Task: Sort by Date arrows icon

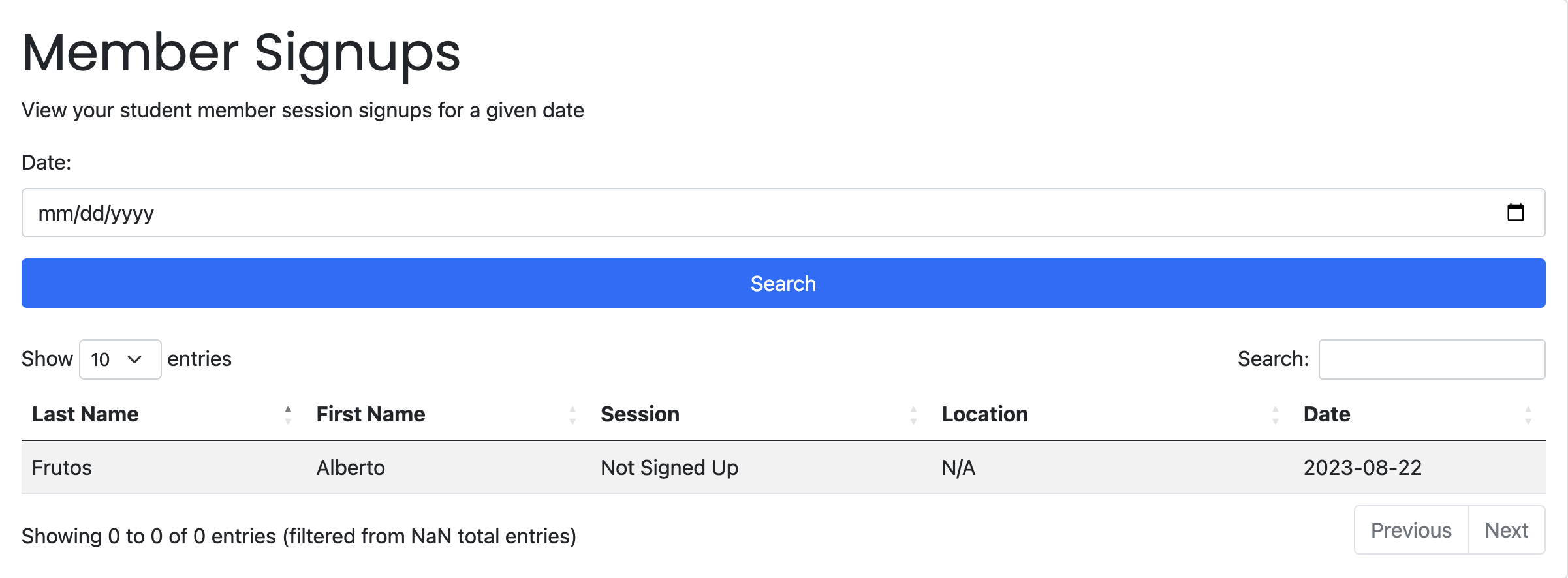Action: point(1528,415)
